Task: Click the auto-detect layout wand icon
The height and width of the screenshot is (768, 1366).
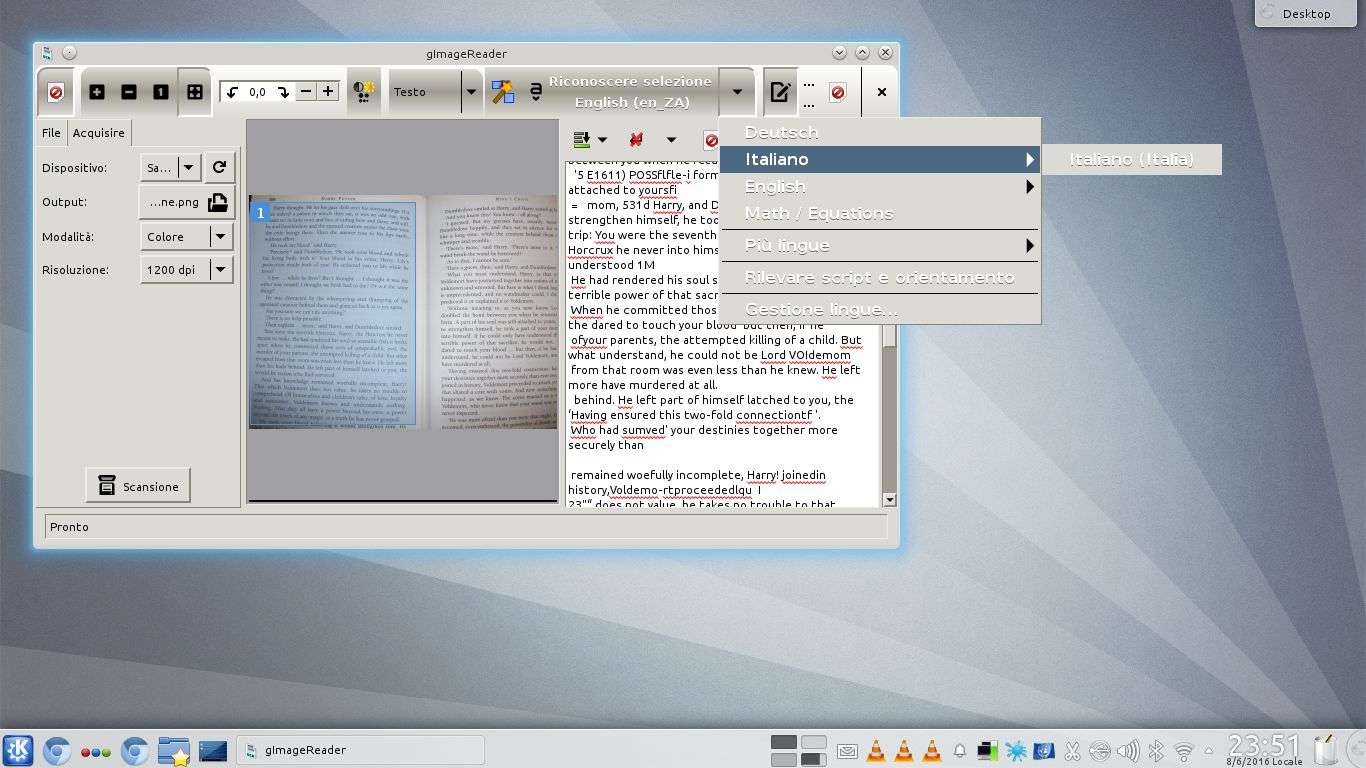Action: (503, 92)
